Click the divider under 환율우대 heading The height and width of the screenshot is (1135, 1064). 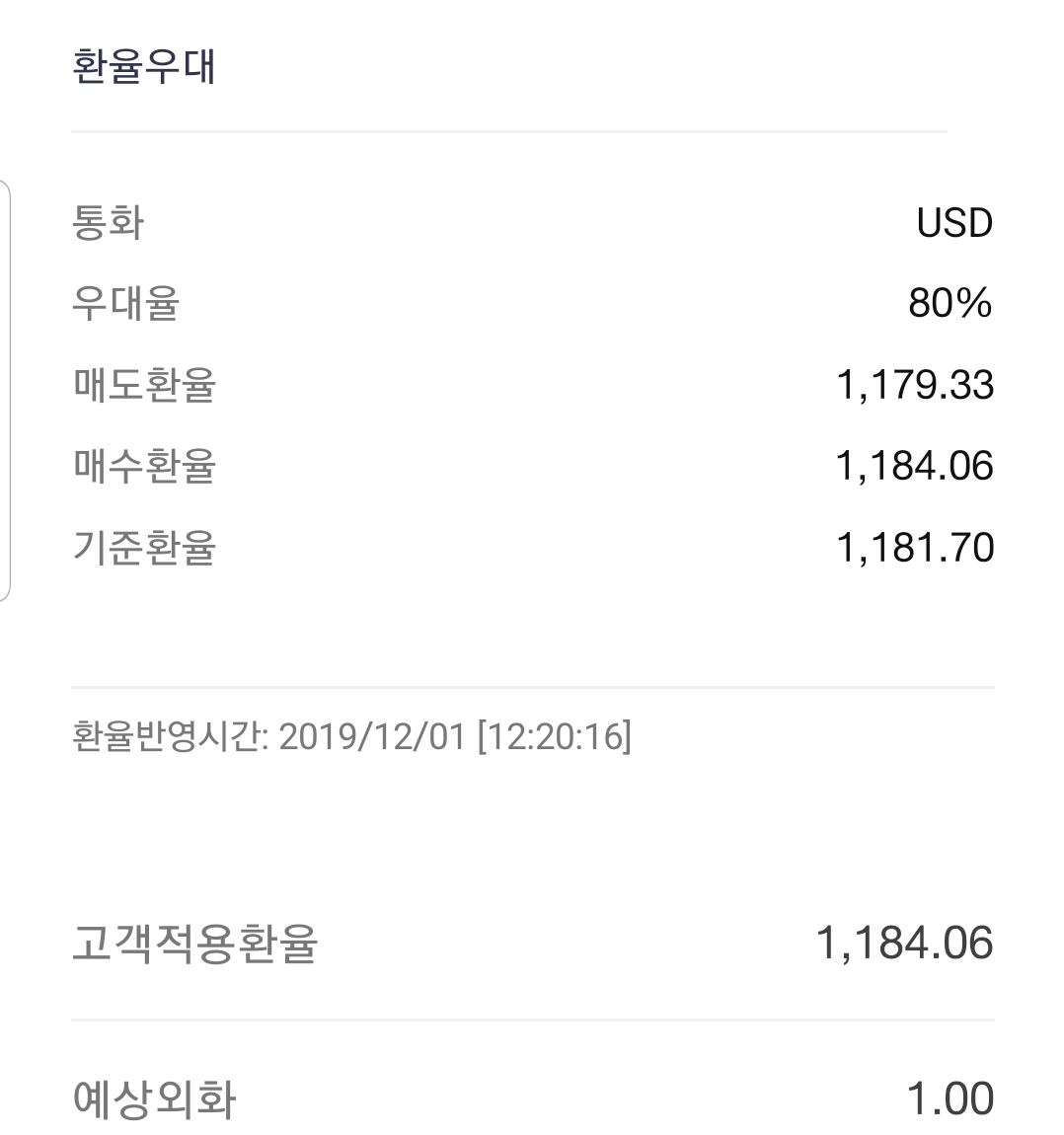click(509, 131)
